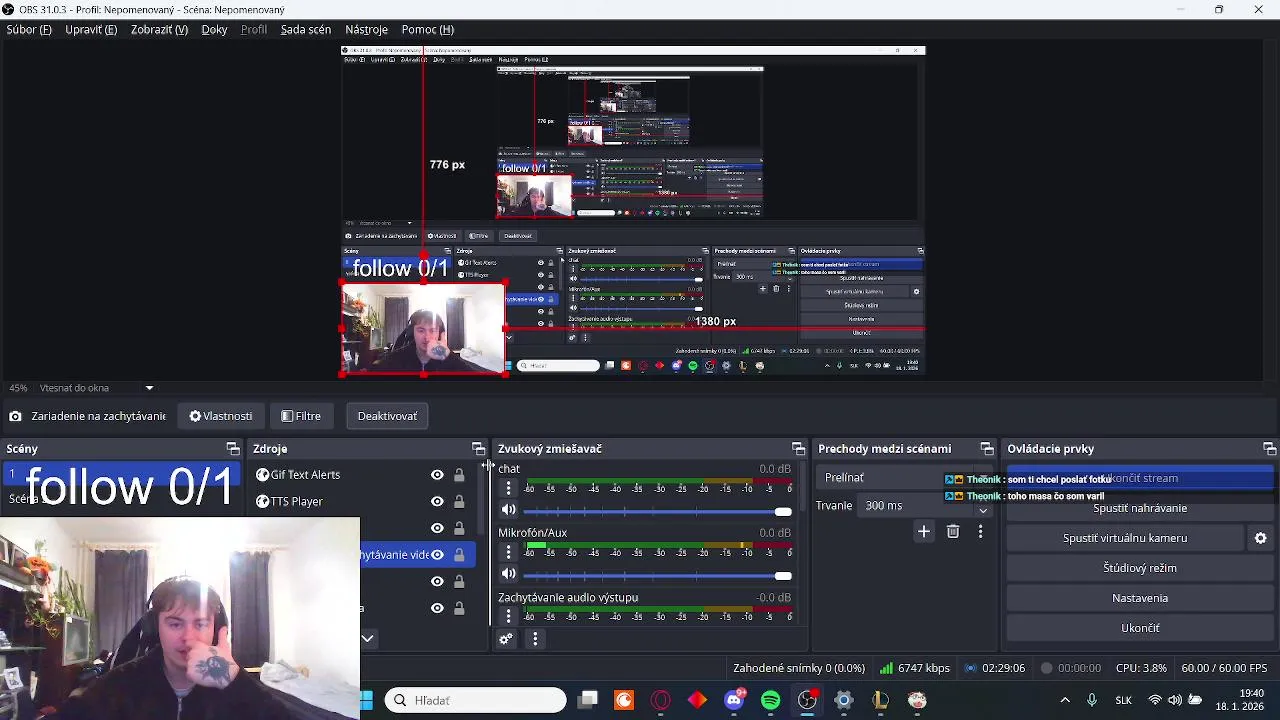1280x720 pixels.
Task: Click CPU: 3.8% in status bar
Action: [x=1141, y=668]
